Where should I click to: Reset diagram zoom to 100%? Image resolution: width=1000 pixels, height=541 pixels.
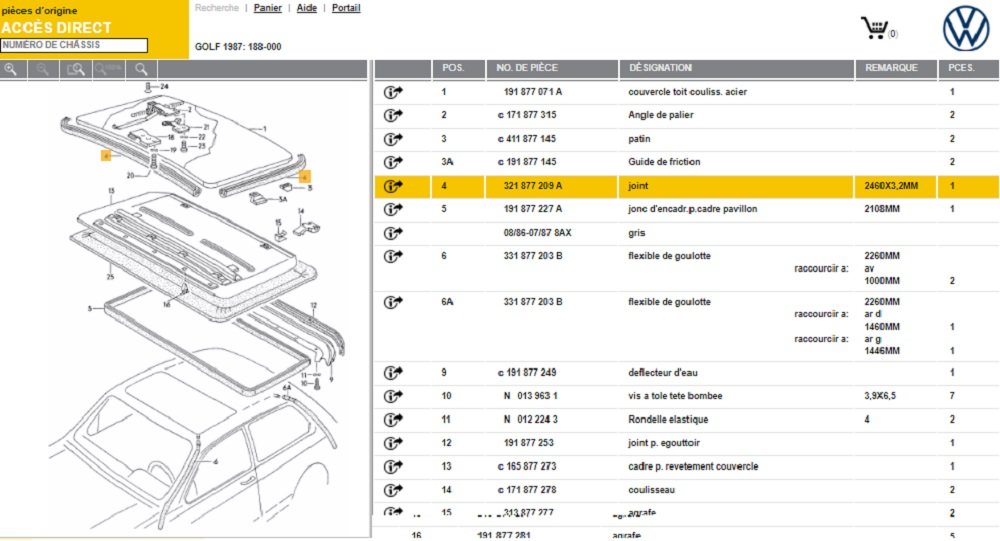[x=108, y=70]
